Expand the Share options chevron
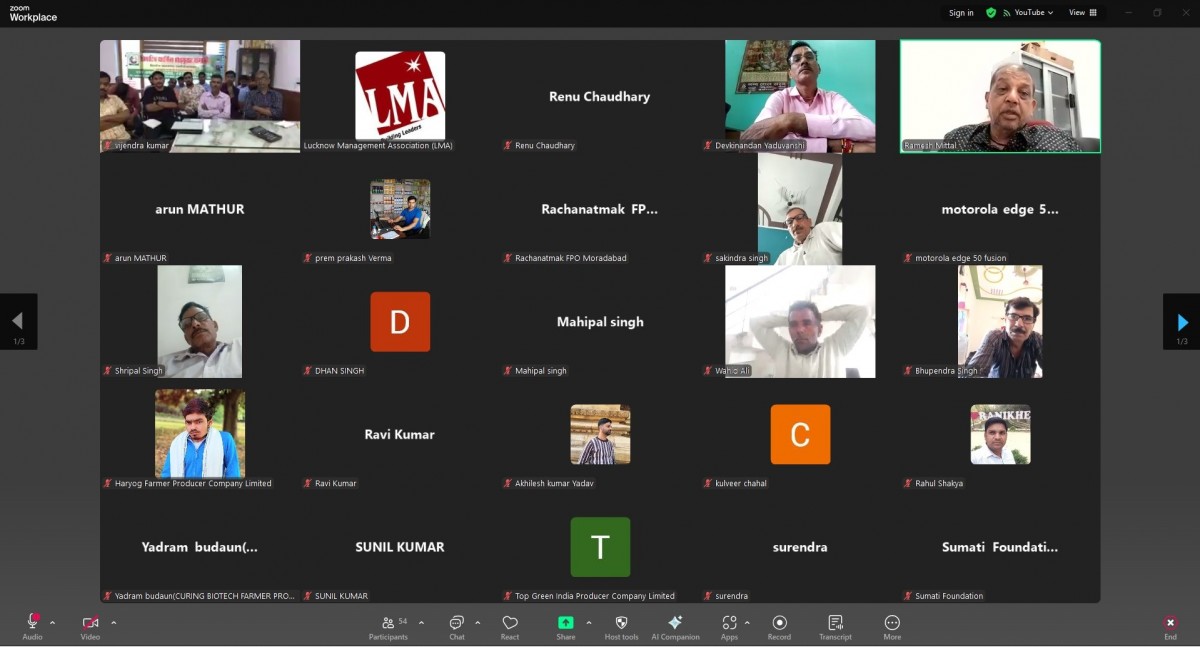 point(588,622)
